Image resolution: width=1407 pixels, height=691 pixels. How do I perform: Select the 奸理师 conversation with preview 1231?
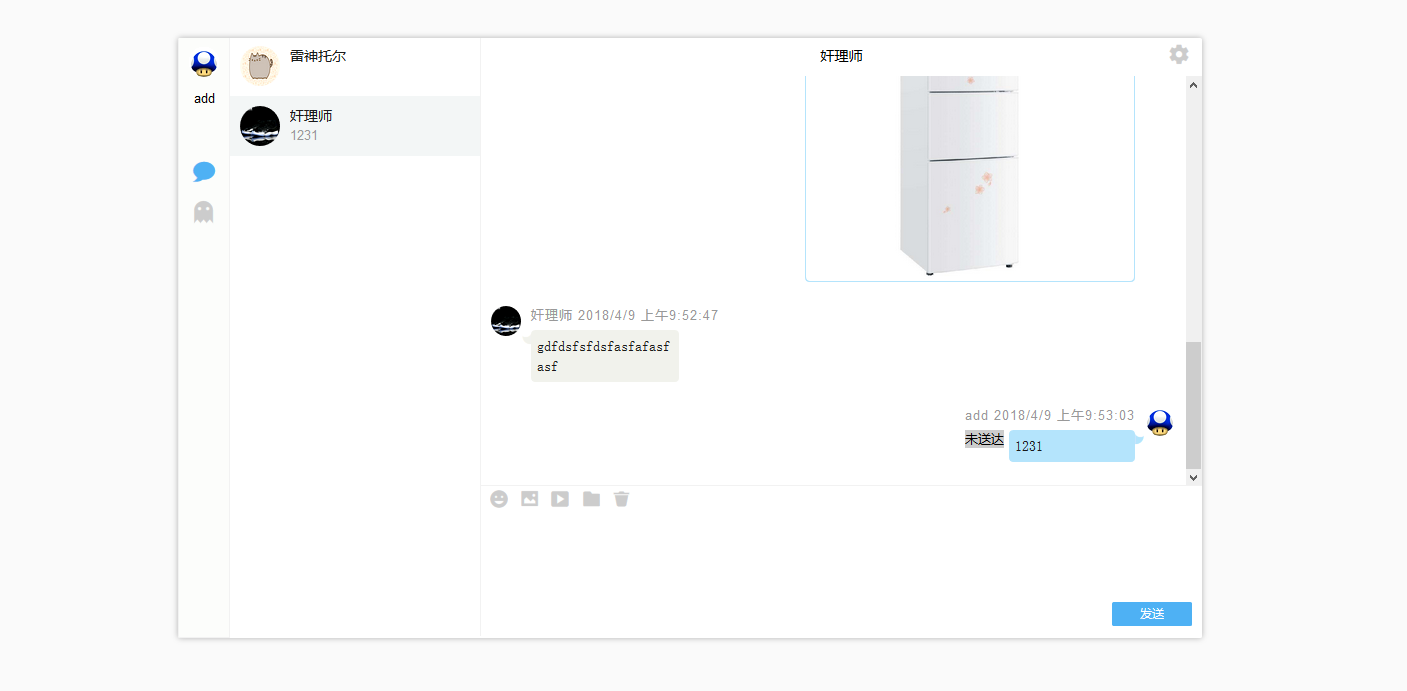pos(355,126)
